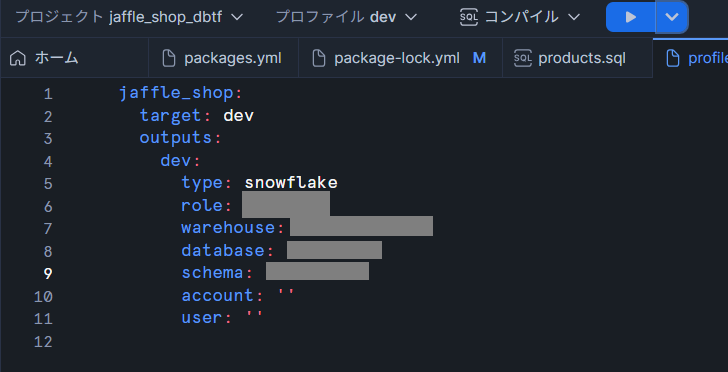Viewport: 728px width, 372px height.
Task: Click the SQL compile icon
Action: pyautogui.click(x=468, y=17)
